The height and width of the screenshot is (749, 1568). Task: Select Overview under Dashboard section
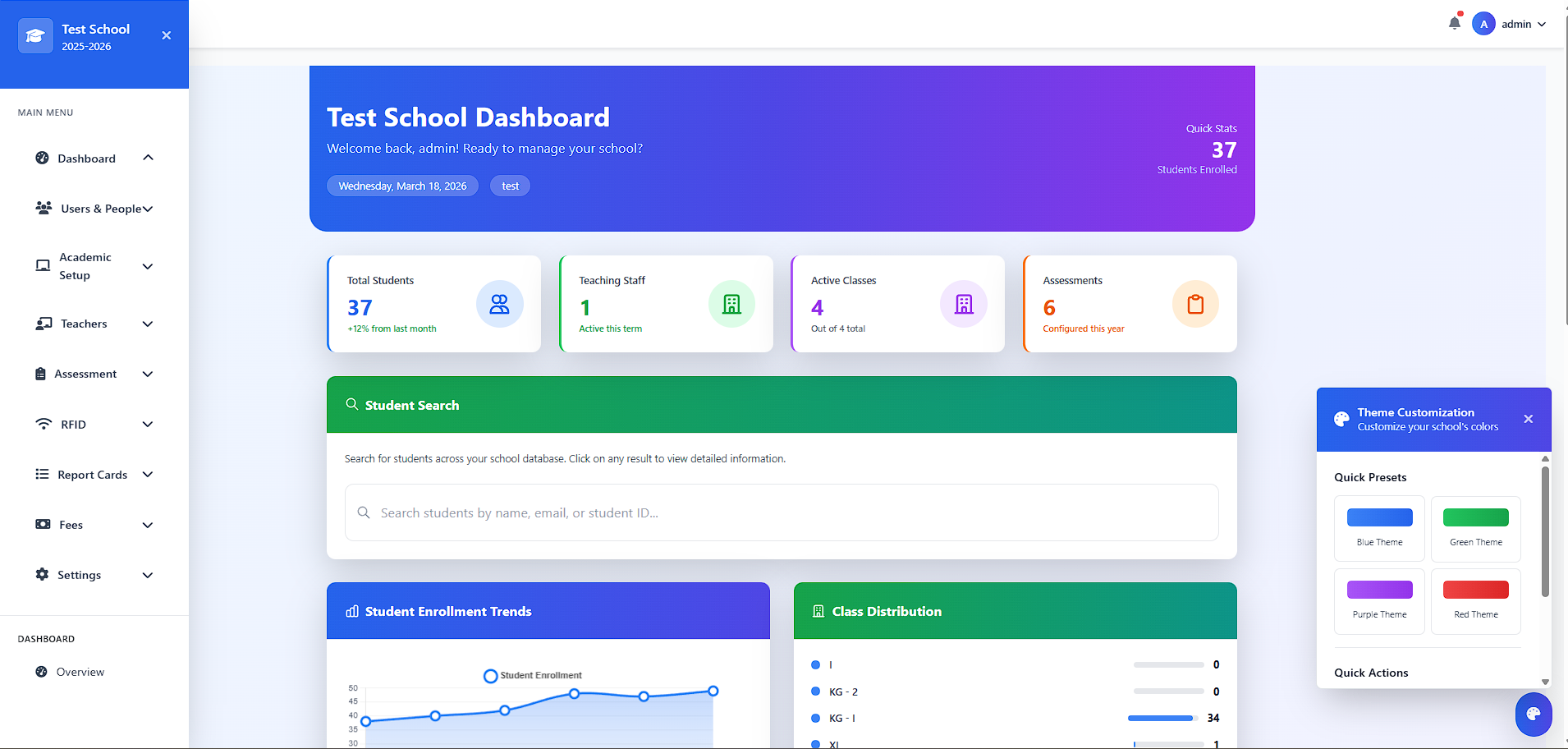pos(80,671)
